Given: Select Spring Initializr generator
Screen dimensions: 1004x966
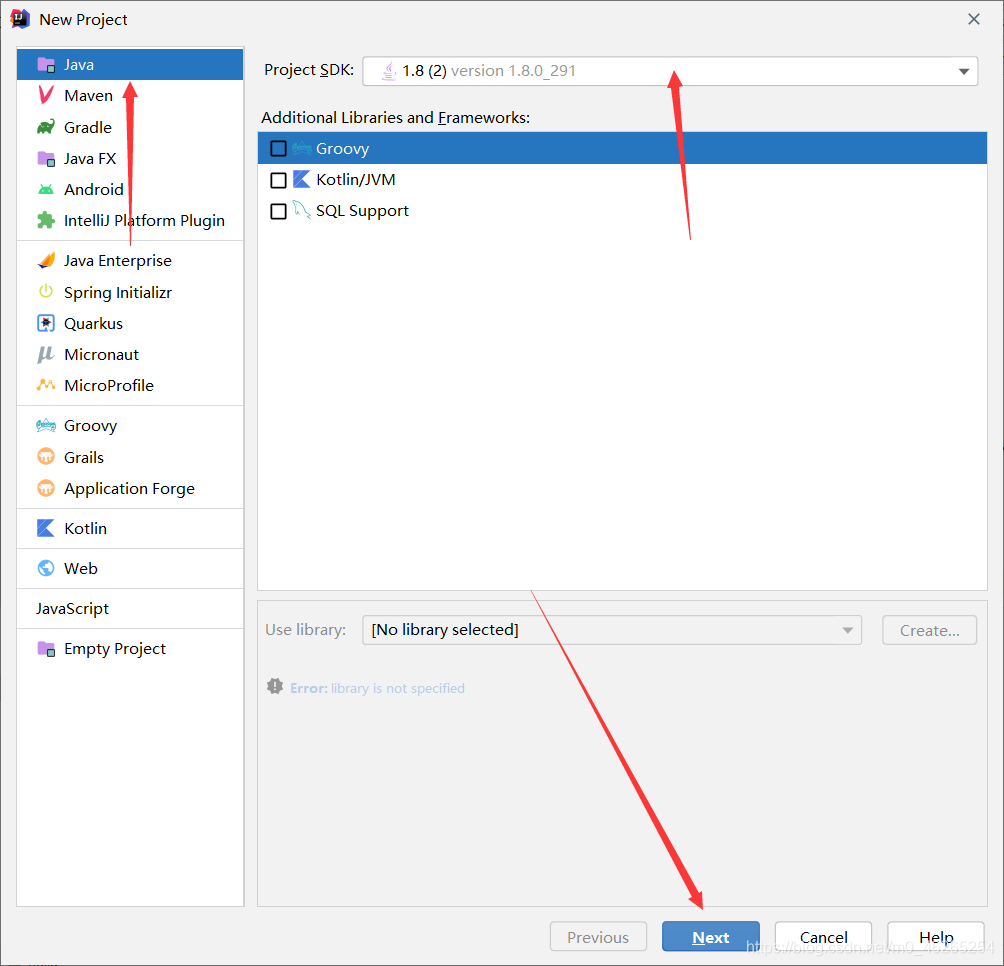Looking at the screenshot, I should tap(130, 292).
